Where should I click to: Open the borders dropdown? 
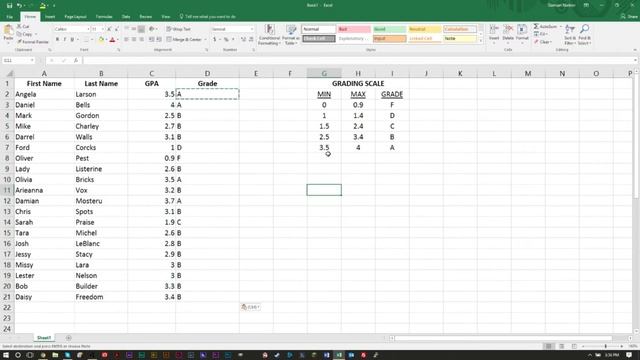(92, 40)
